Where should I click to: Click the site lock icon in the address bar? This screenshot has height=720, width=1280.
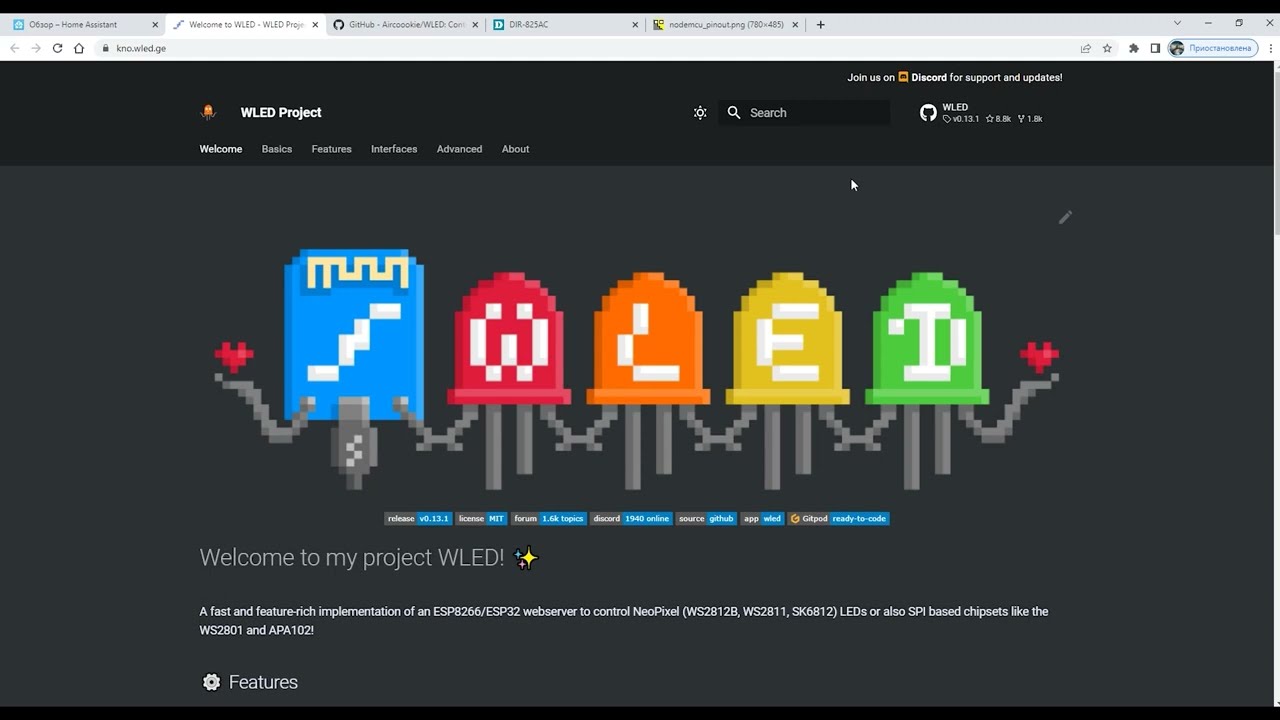tap(105, 48)
